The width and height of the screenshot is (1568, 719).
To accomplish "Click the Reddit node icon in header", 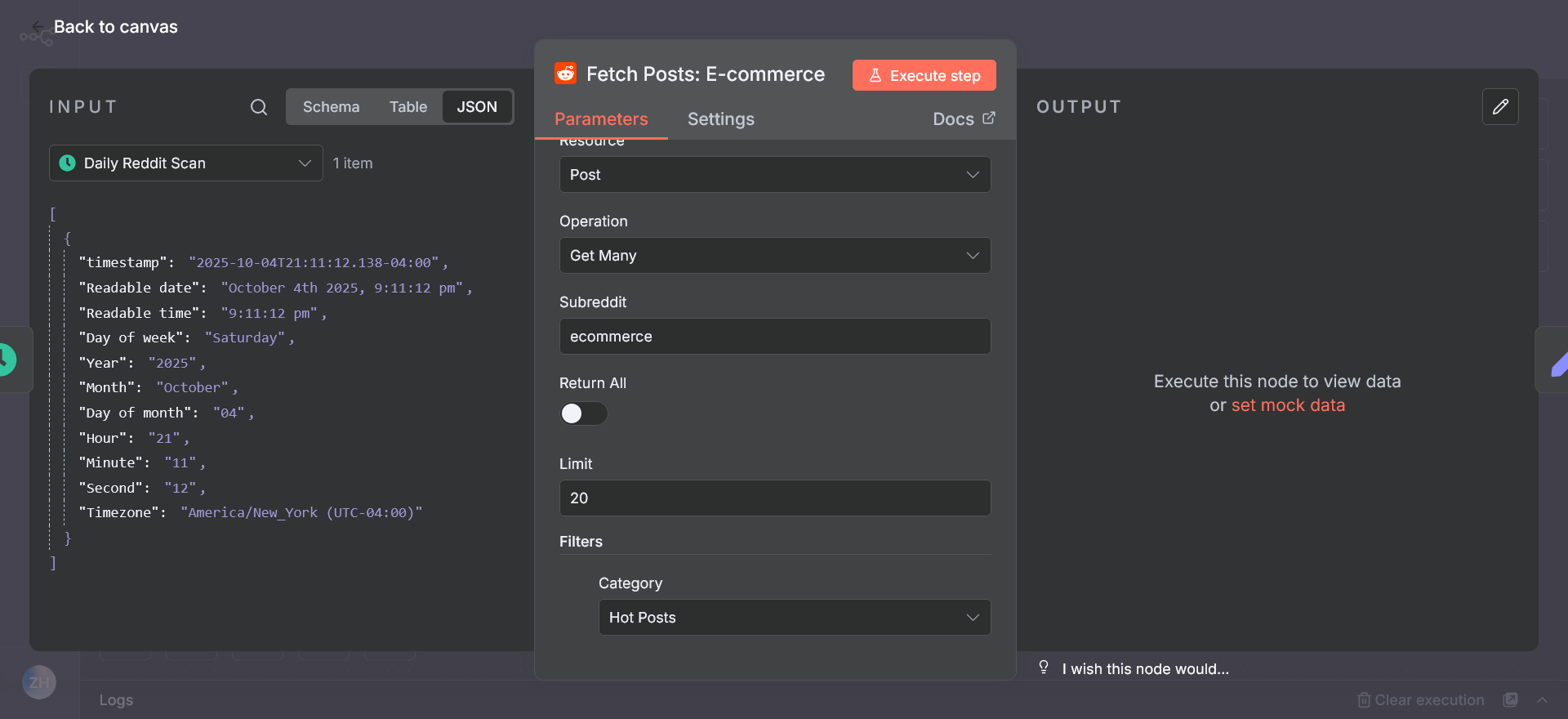I will [565, 74].
